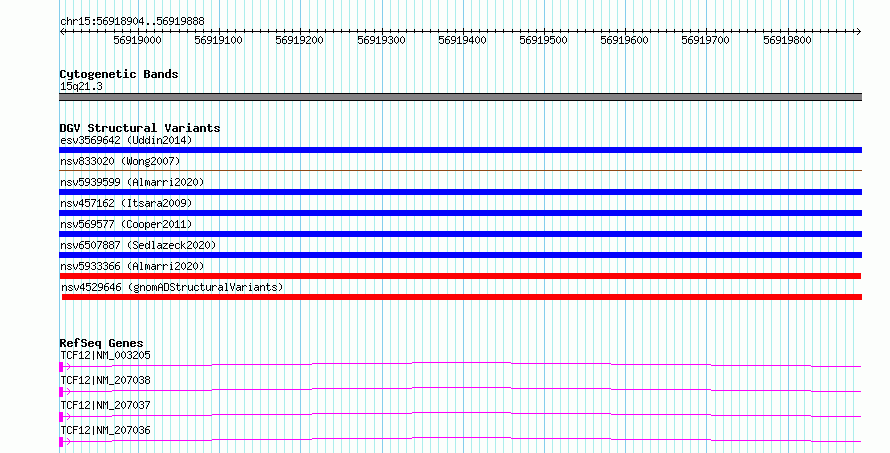
Task: Open the TCF12|NM_207036 transcript label
Action: click(x=106, y=430)
